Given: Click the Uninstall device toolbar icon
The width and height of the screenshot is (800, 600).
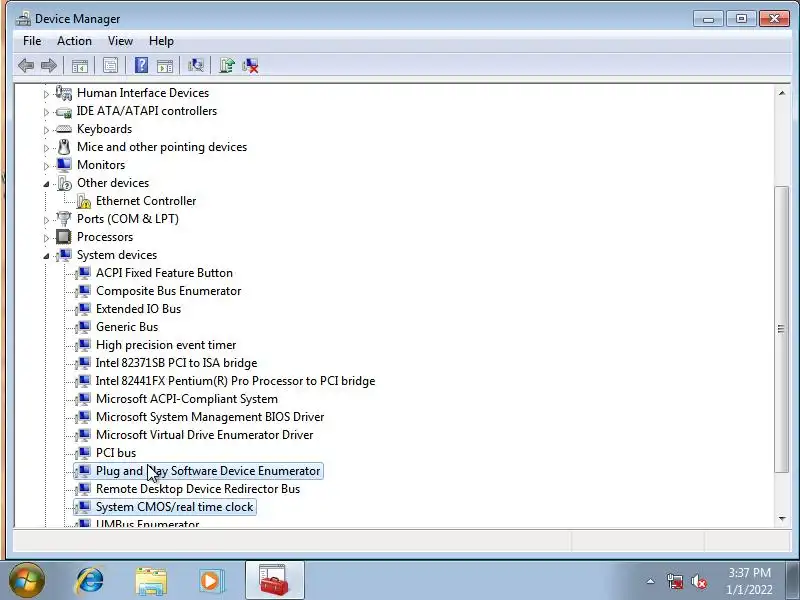Looking at the screenshot, I should click(x=251, y=65).
